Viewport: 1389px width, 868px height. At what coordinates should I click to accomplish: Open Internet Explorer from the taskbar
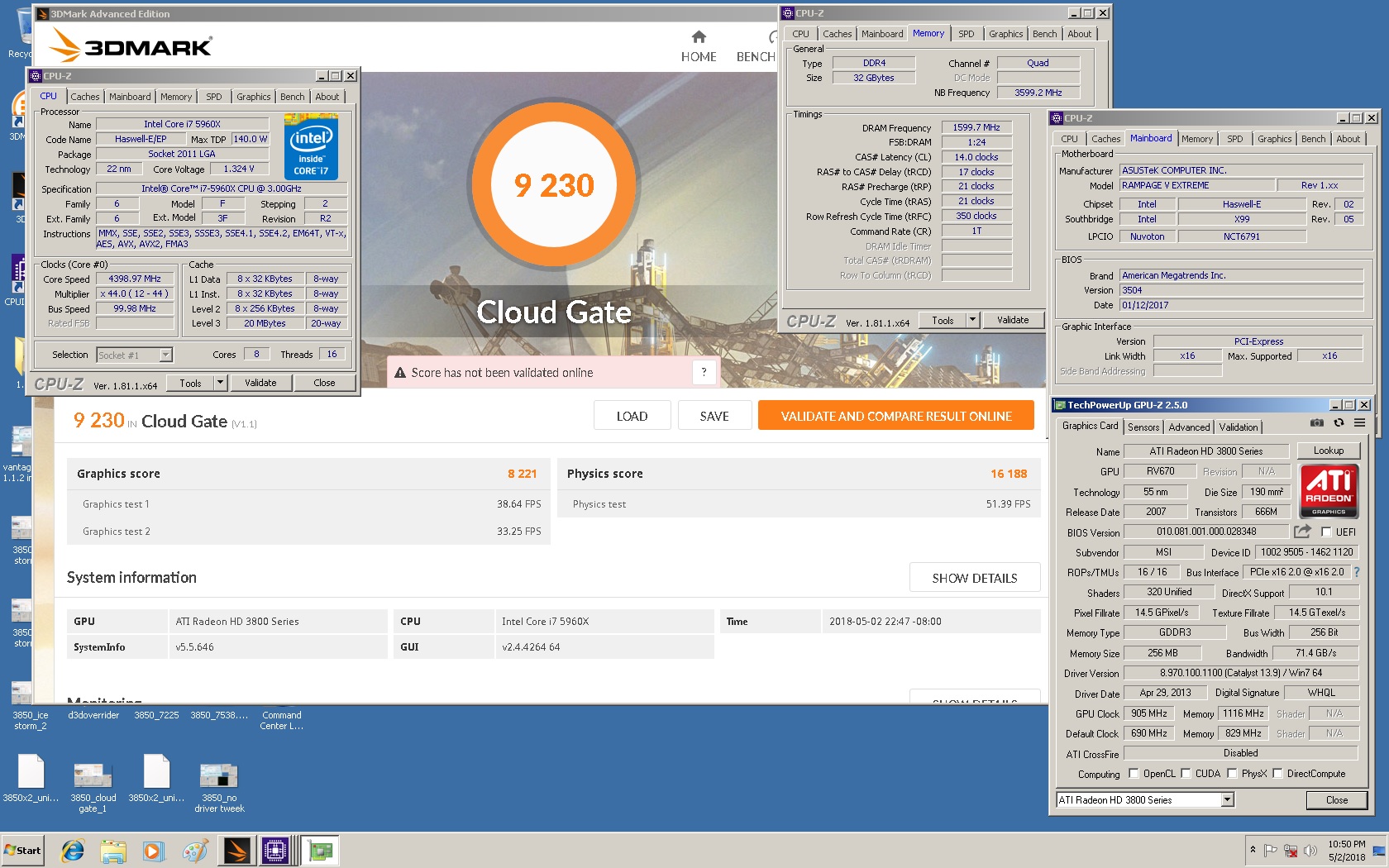(73, 851)
